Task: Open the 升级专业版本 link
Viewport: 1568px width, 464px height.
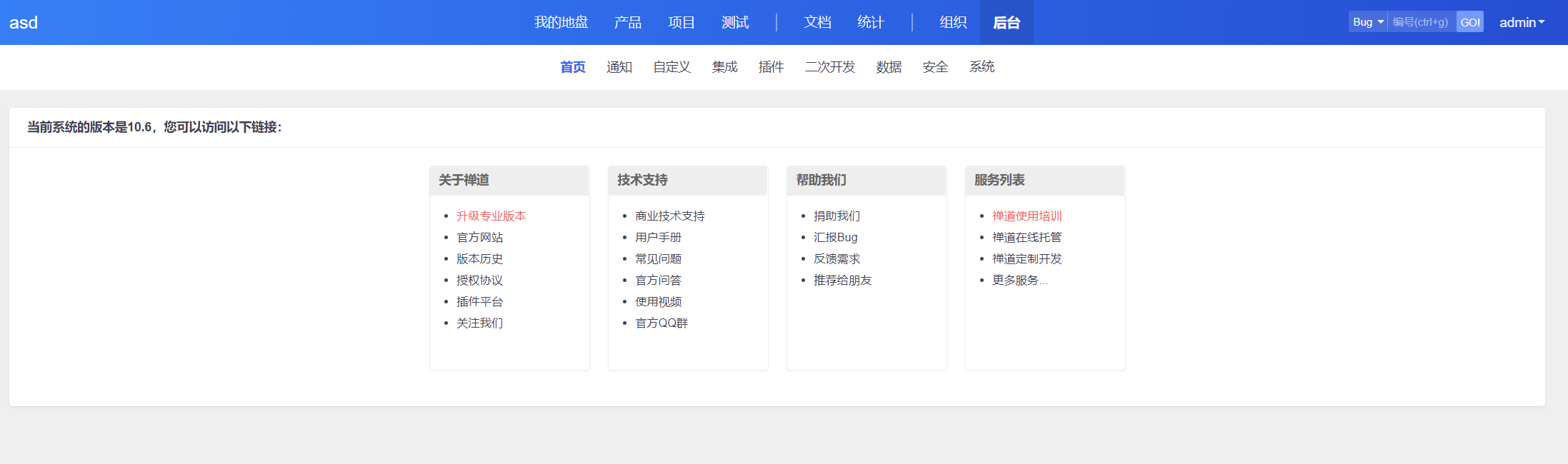Action: tap(491, 216)
